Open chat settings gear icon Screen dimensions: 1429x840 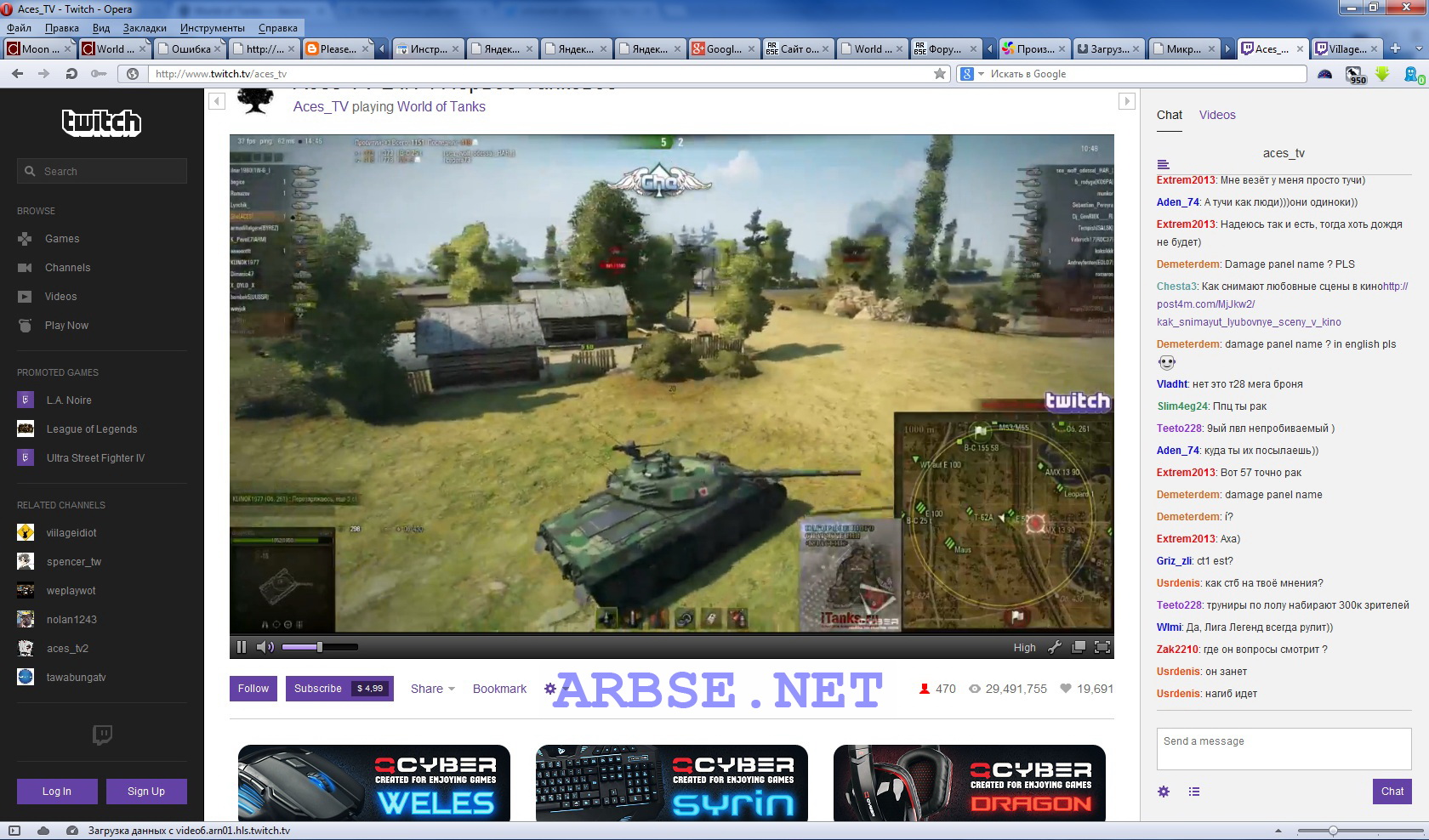(1164, 792)
